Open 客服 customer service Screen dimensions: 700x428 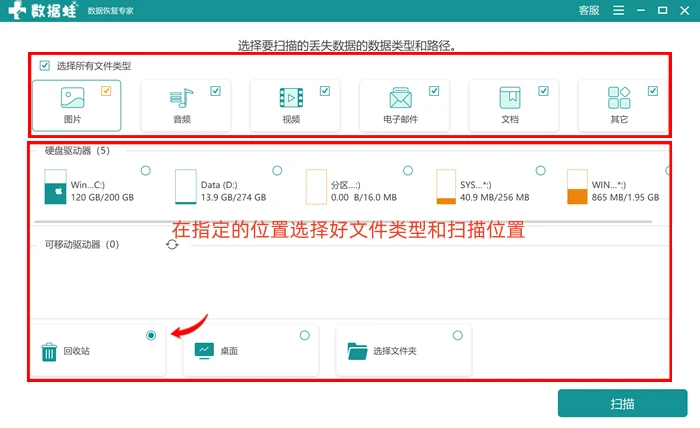tap(589, 10)
